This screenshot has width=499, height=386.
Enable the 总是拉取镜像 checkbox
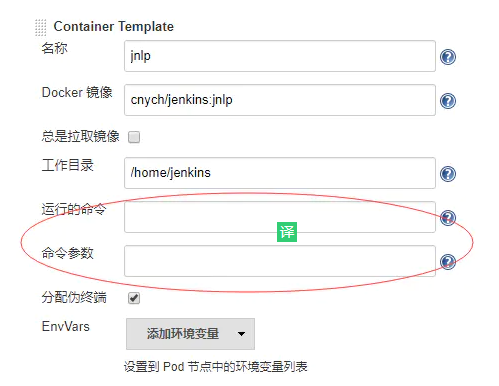(x=134, y=137)
